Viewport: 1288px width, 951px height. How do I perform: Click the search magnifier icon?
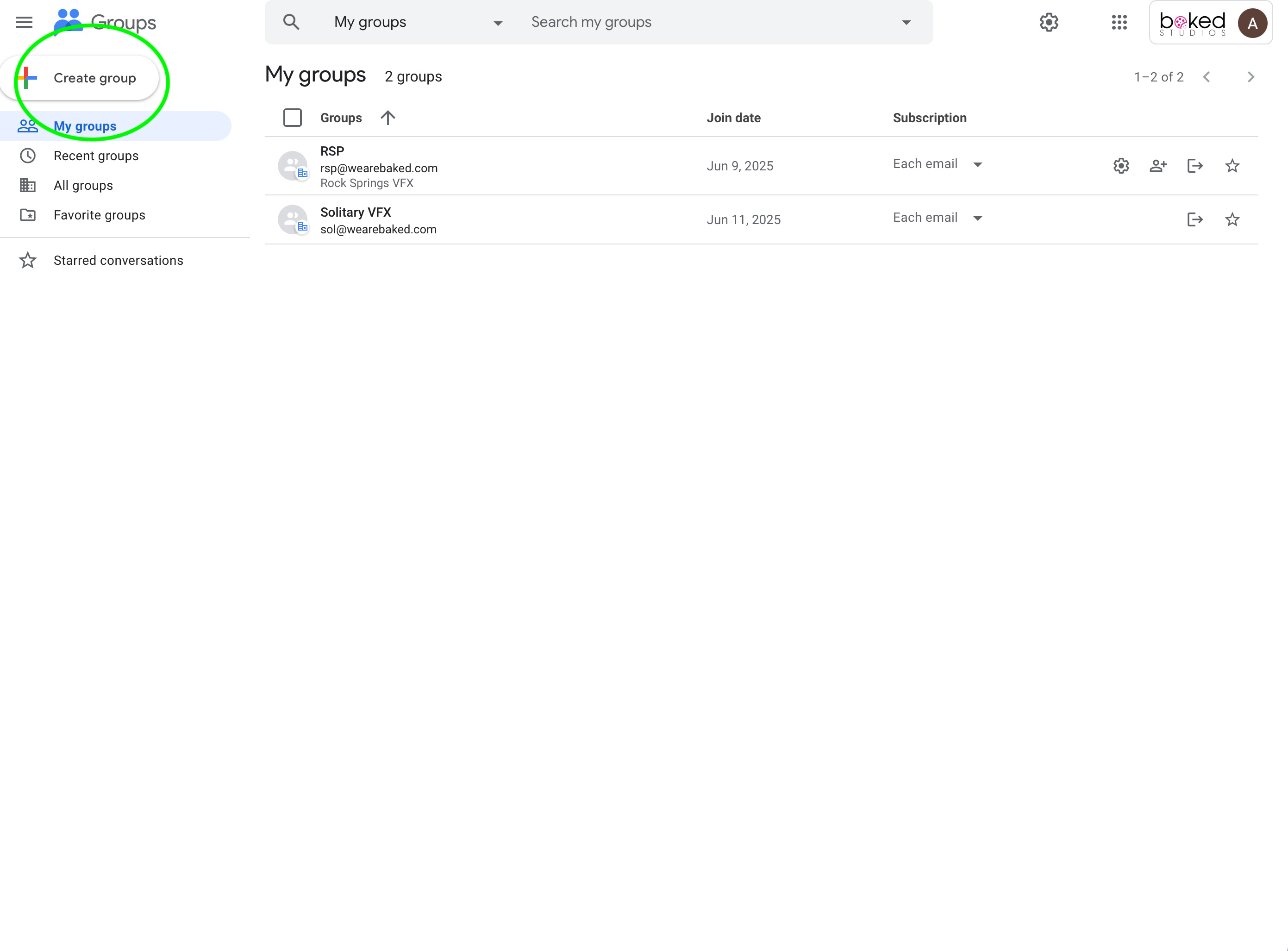[291, 22]
